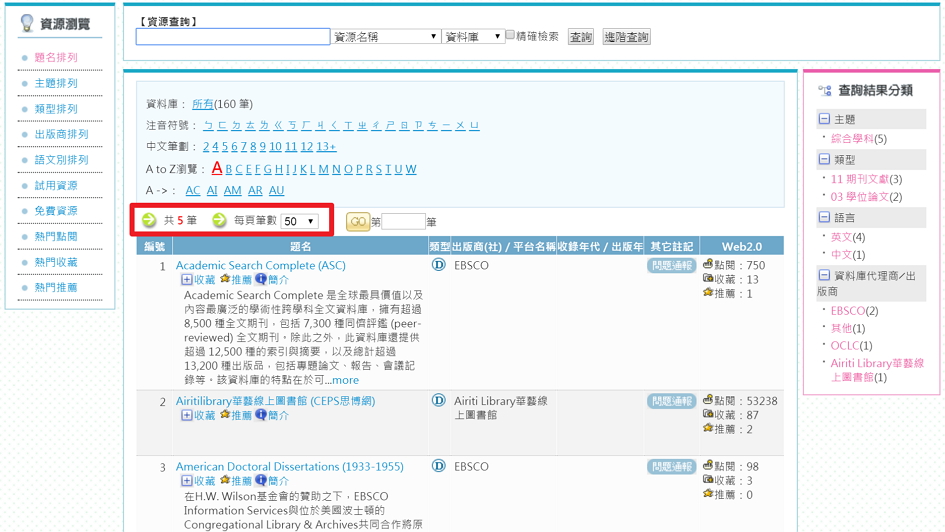Click 推薦 1 star in Web2.0 column

(x=708, y=293)
